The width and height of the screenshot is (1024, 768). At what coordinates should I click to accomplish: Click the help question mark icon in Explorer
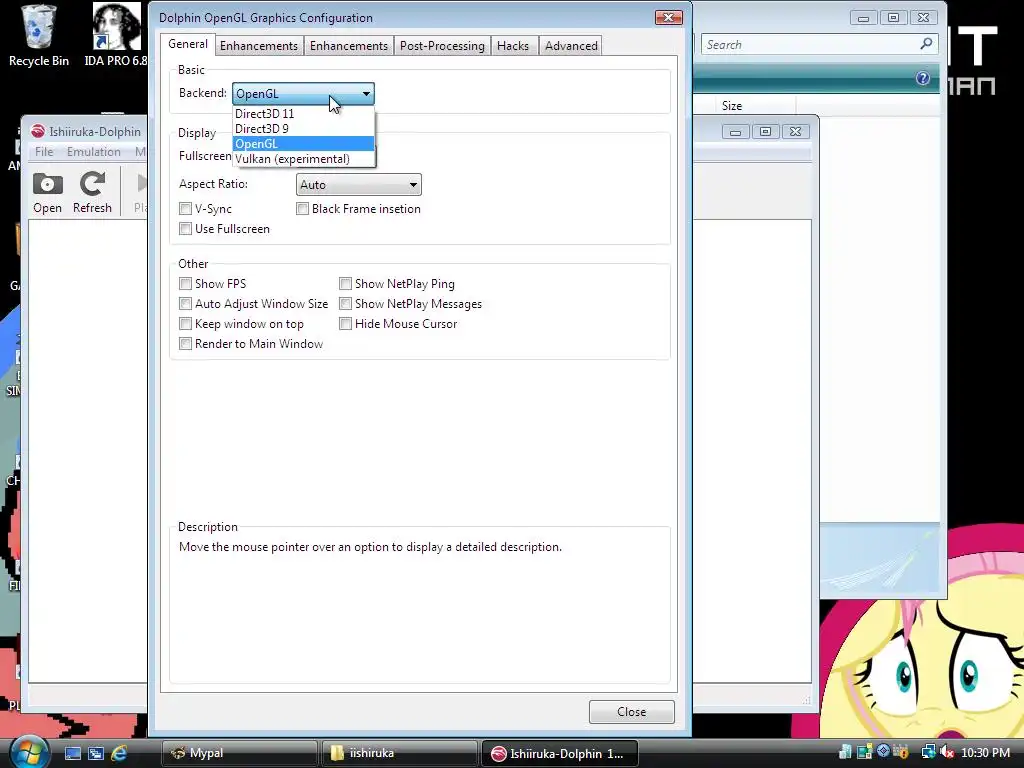point(922,78)
